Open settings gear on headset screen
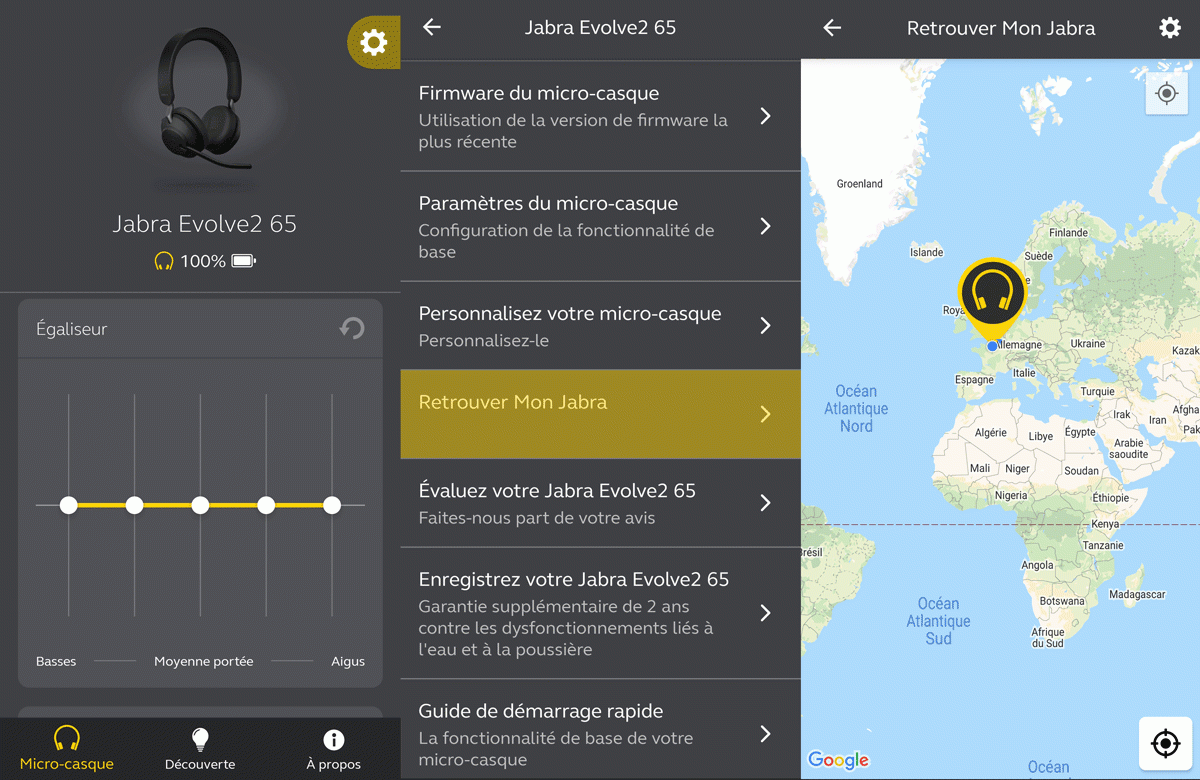Viewport: 1200px width, 780px height. pos(373,42)
